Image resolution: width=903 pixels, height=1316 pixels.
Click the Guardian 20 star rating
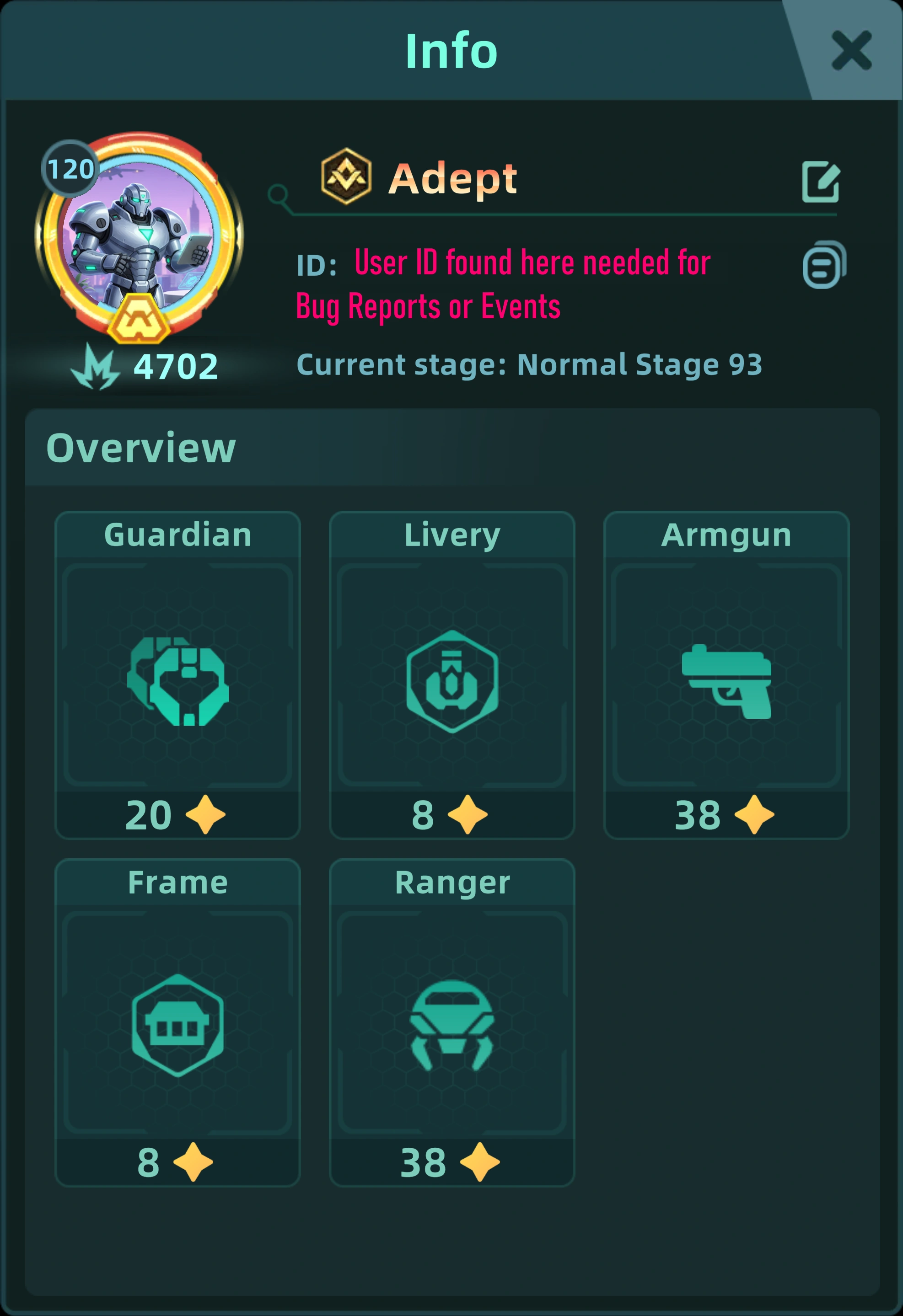pyautogui.click(x=176, y=815)
